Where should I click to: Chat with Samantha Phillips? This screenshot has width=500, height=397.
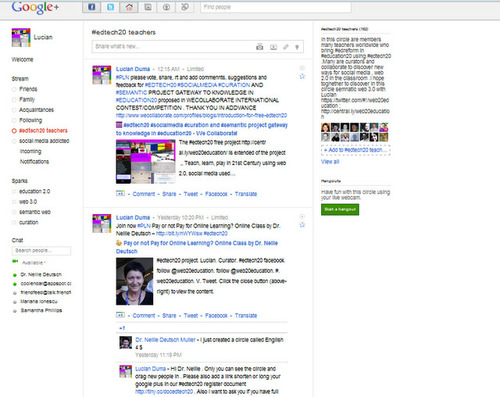[x=41, y=310]
